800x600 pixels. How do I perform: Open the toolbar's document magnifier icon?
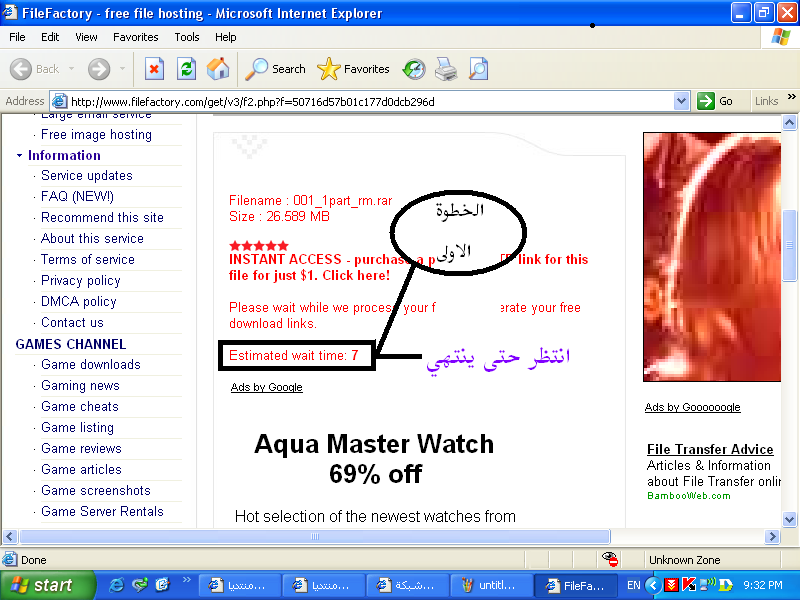pos(478,69)
